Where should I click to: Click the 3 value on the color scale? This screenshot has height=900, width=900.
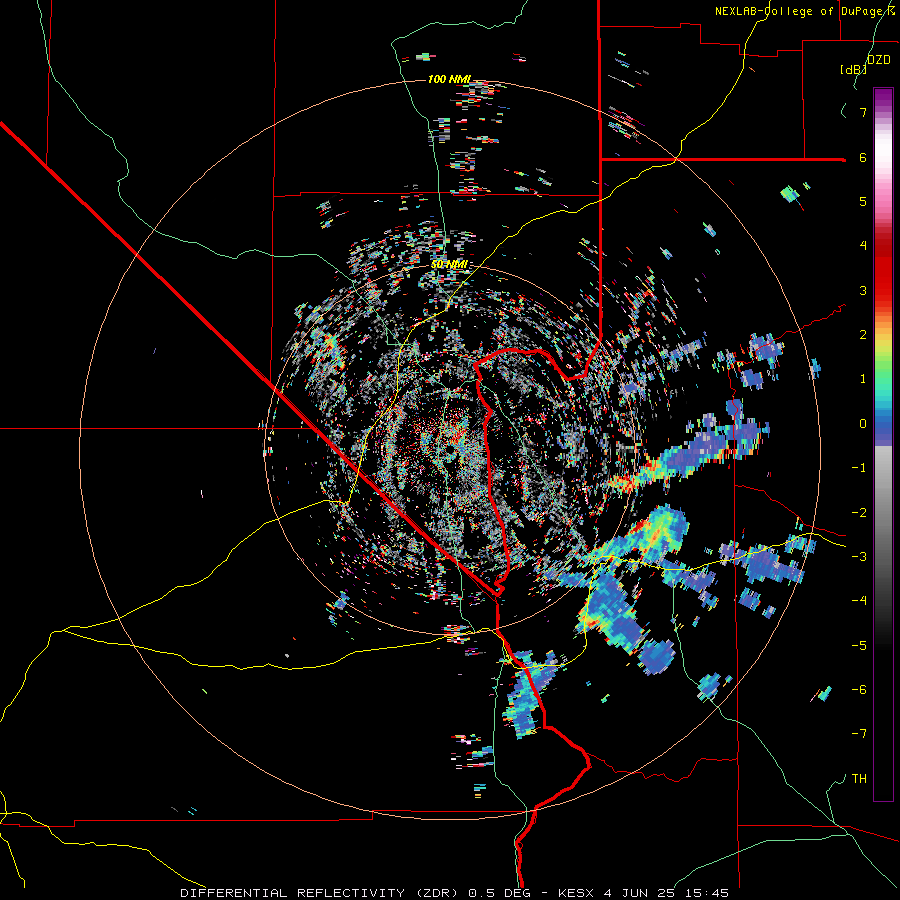click(863, 290)
